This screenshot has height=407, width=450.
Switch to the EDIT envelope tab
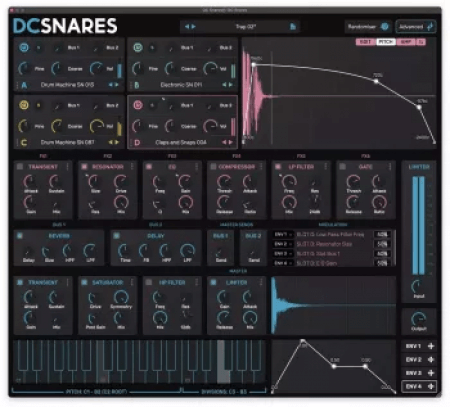[x=365, y=42]
